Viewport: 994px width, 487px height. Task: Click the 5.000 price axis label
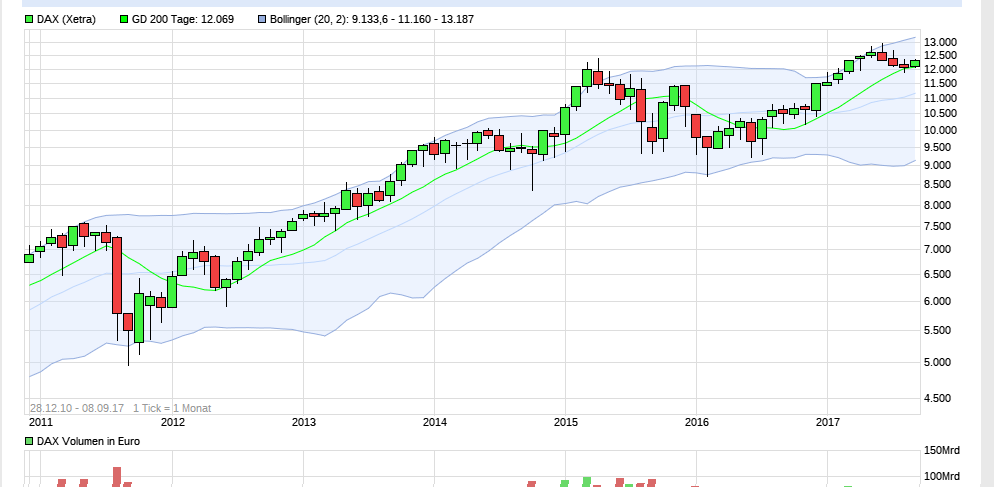point(940,363)
